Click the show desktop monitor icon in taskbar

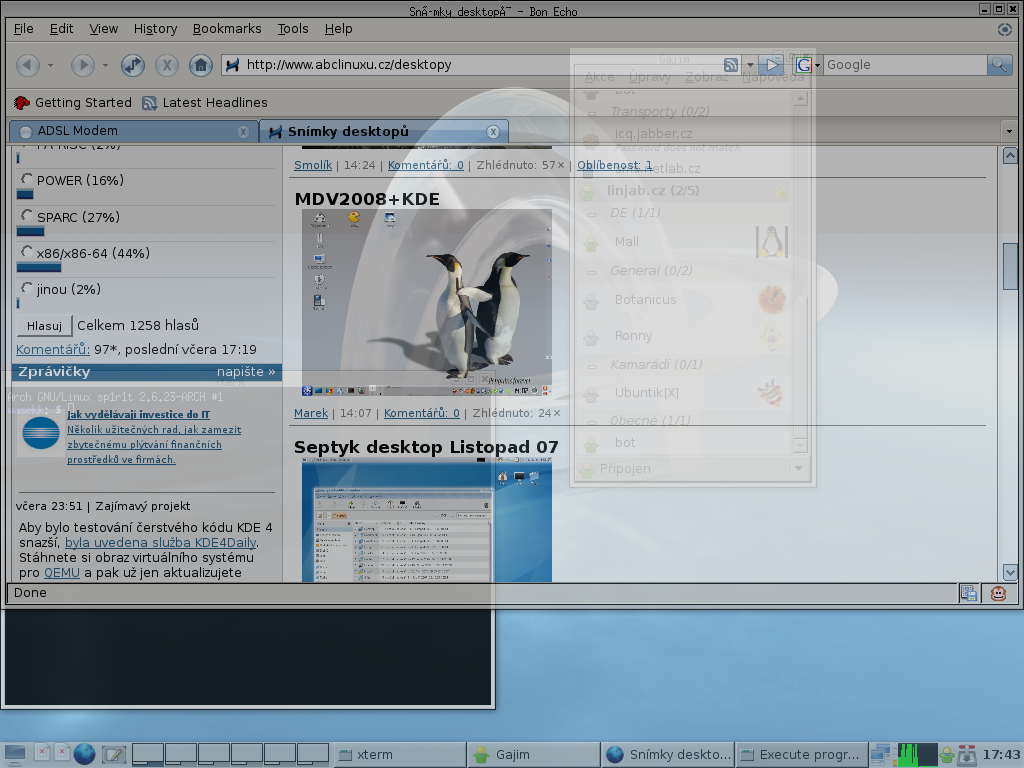[x=14, y=754]
